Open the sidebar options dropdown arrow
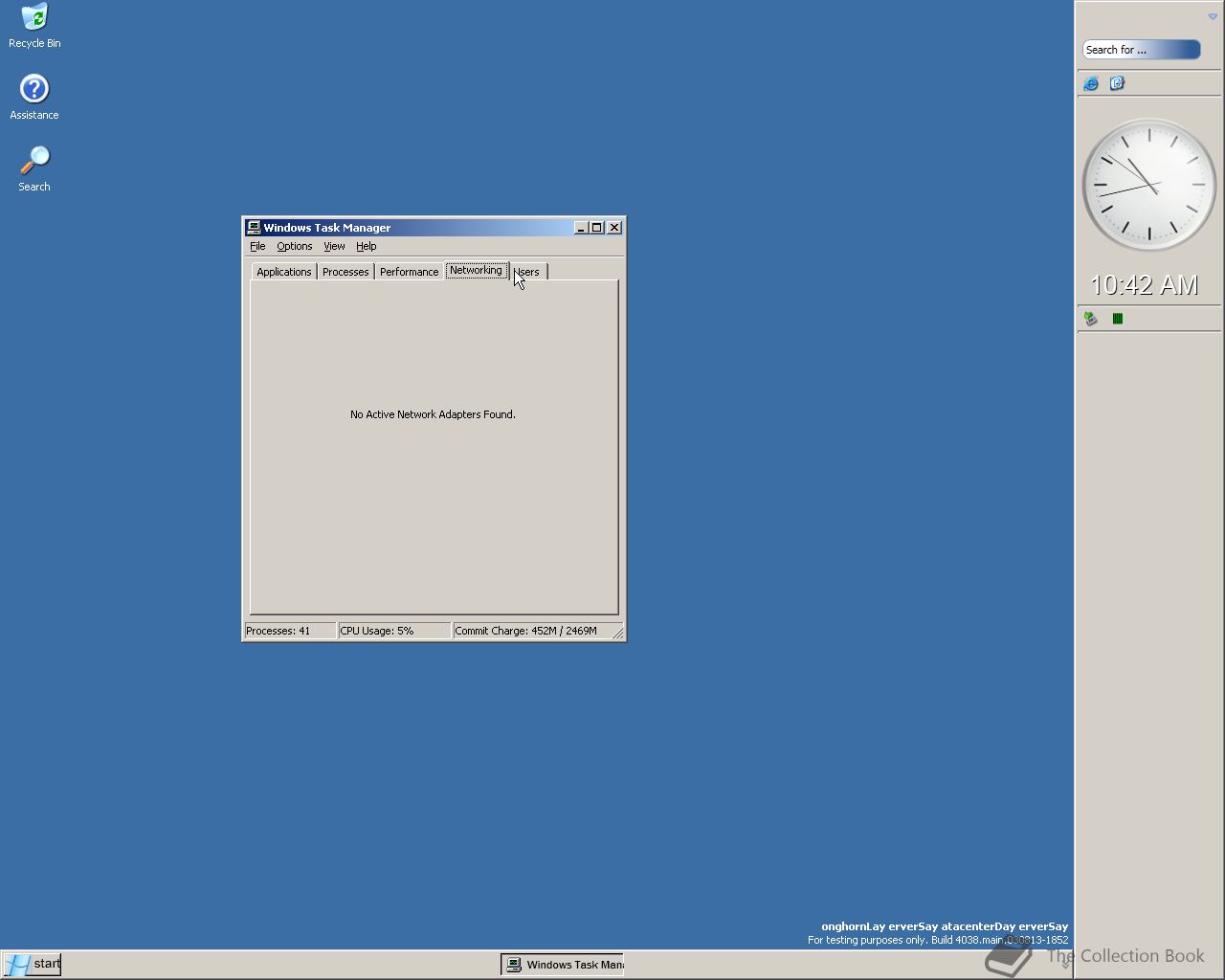 1213,16
